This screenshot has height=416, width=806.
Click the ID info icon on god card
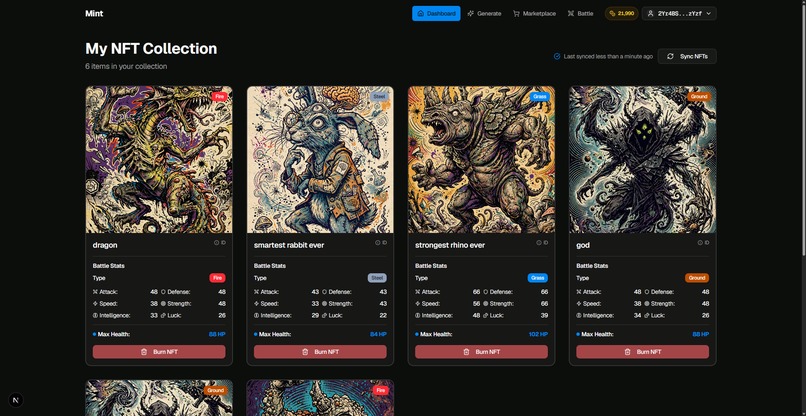(x=700, y=242)
